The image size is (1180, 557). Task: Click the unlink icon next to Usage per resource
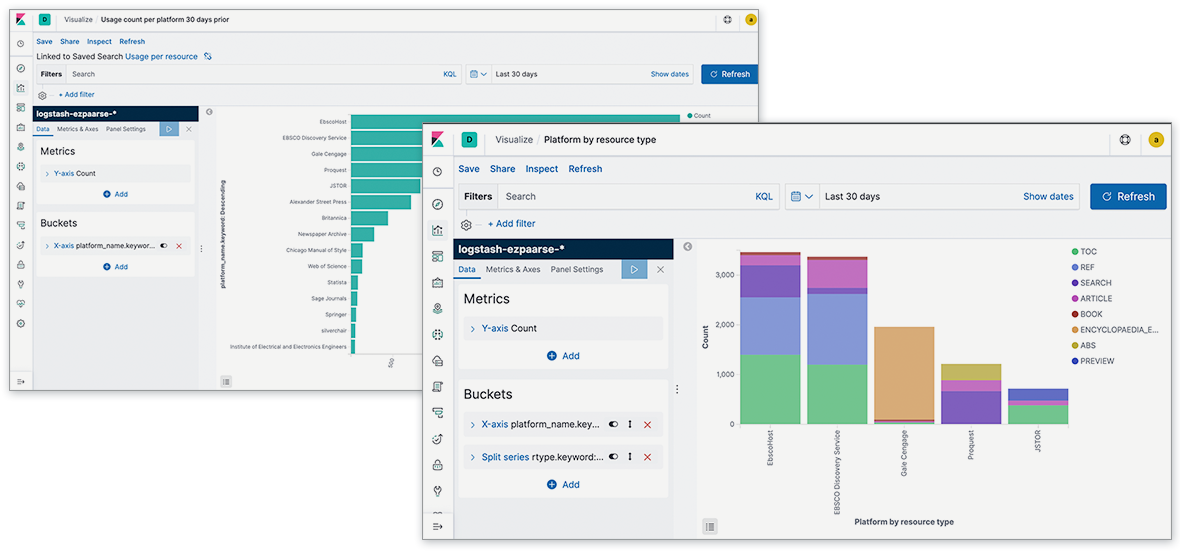[x=208, y=57]
